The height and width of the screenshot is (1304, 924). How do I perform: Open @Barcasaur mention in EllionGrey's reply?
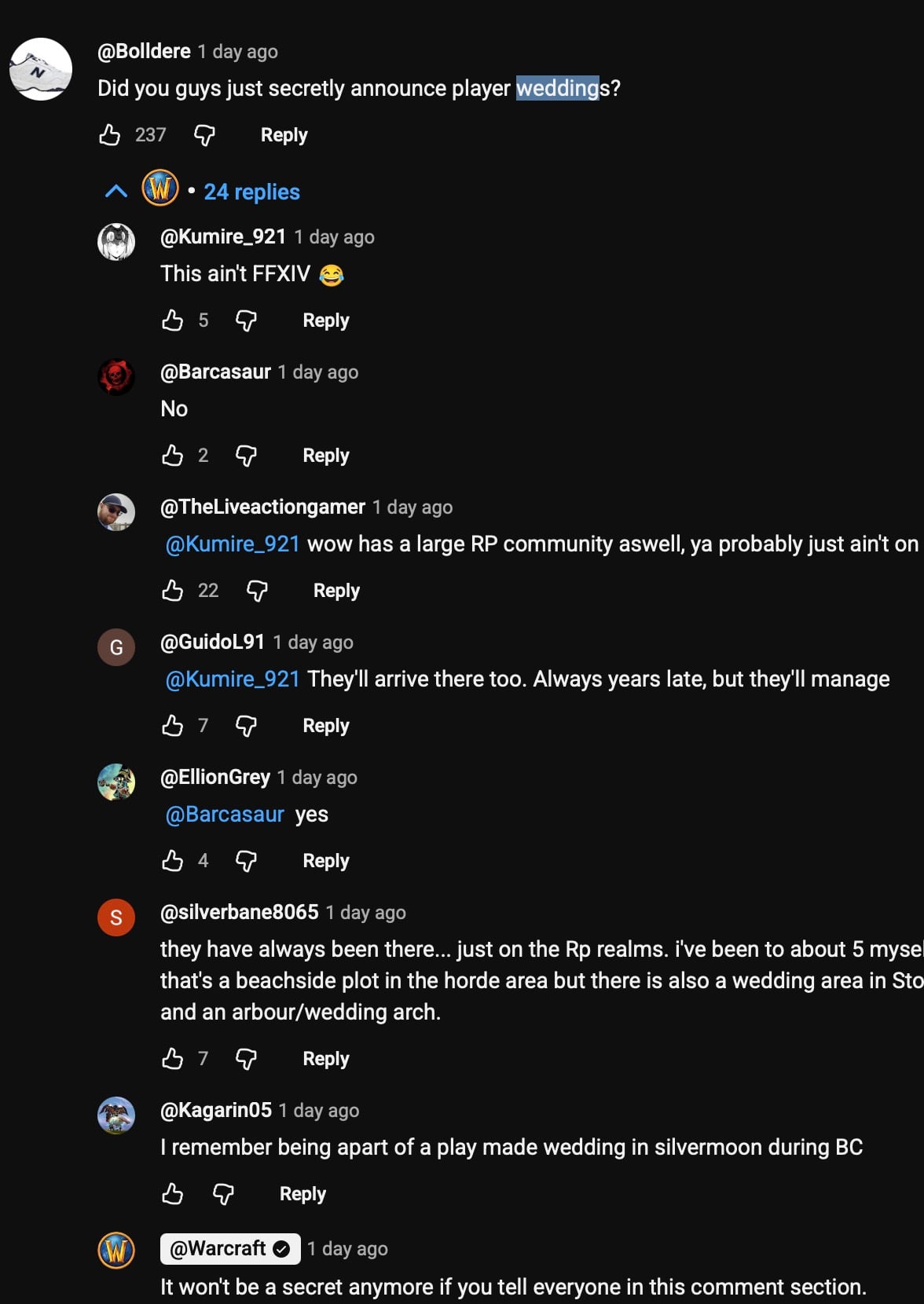click(x=225, y=814)
